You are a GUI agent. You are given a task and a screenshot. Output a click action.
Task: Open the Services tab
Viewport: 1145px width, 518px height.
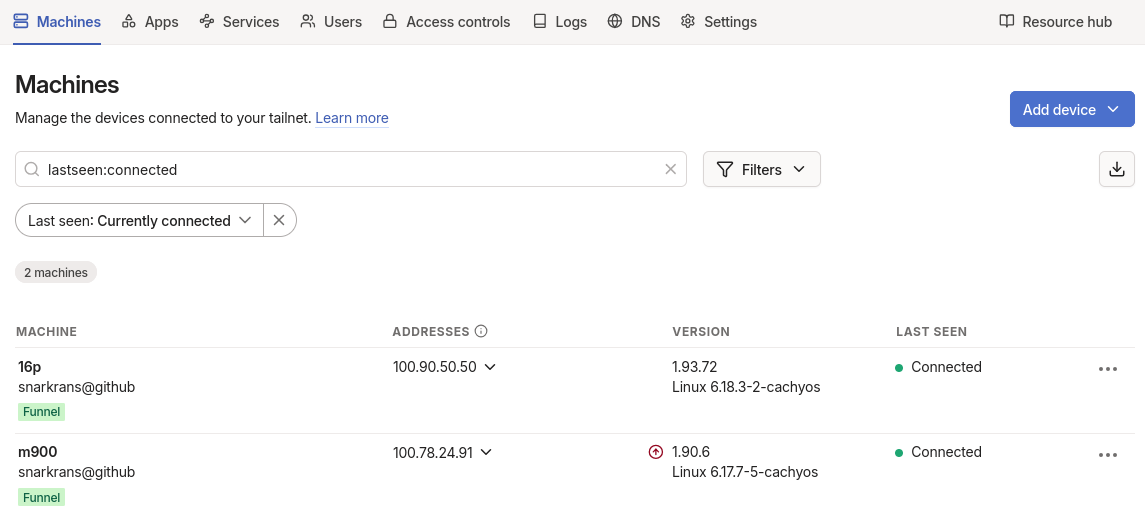coord(239,22)
